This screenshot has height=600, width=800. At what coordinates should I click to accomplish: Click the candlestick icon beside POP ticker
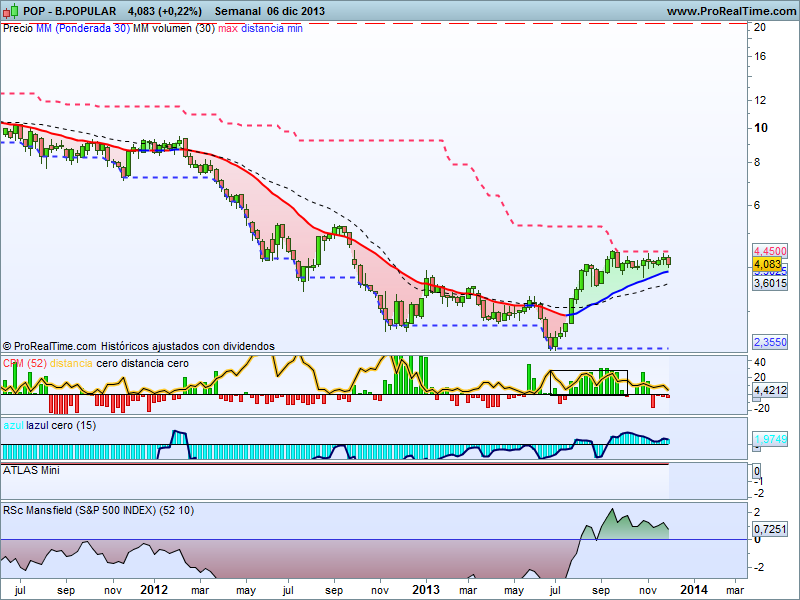tap(10, 10)
